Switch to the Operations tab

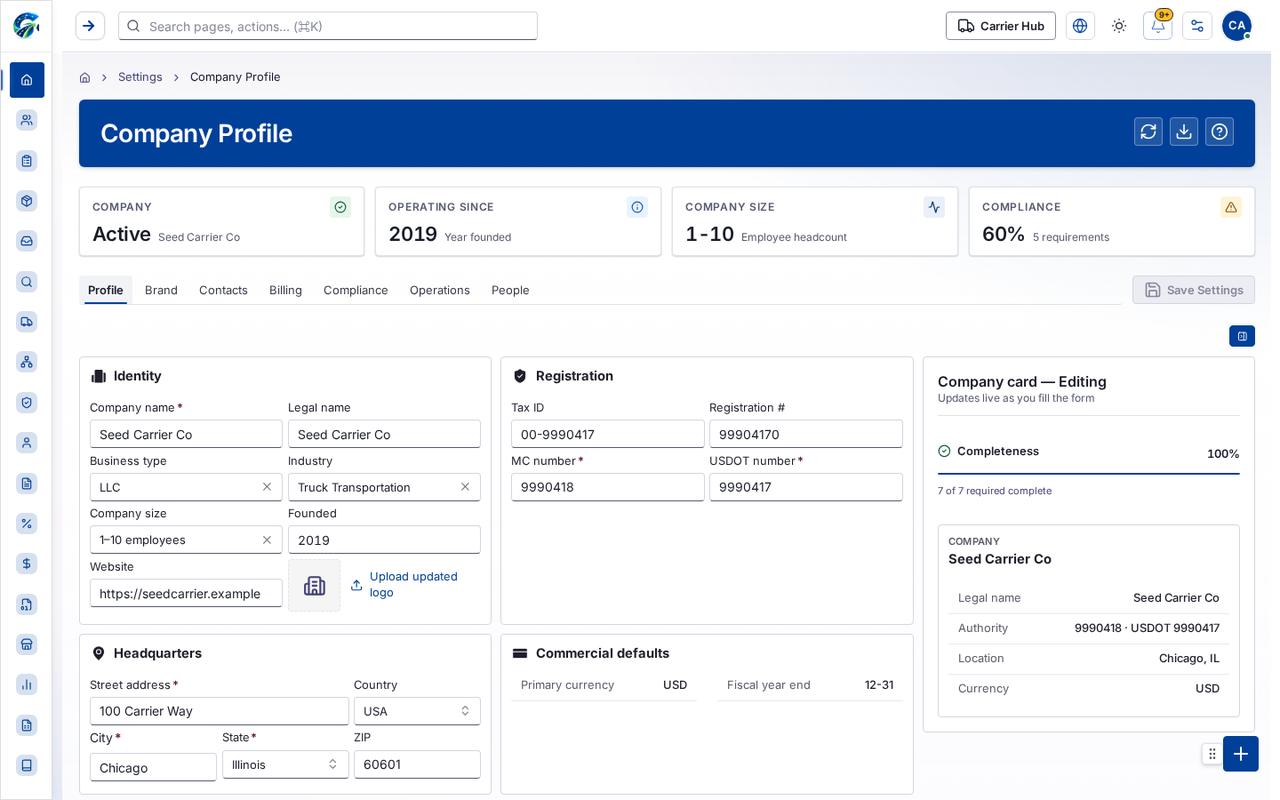coord(439,290)
